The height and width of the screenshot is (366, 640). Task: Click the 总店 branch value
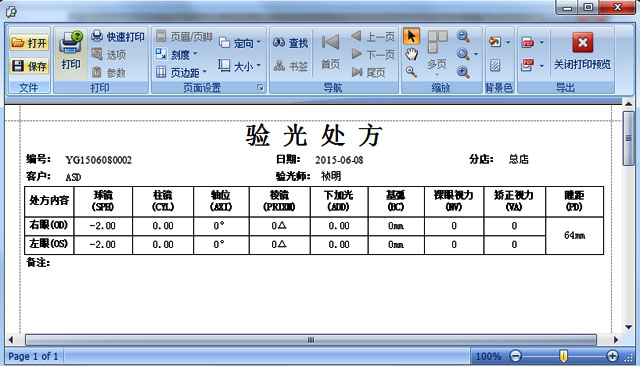[518, 159]
